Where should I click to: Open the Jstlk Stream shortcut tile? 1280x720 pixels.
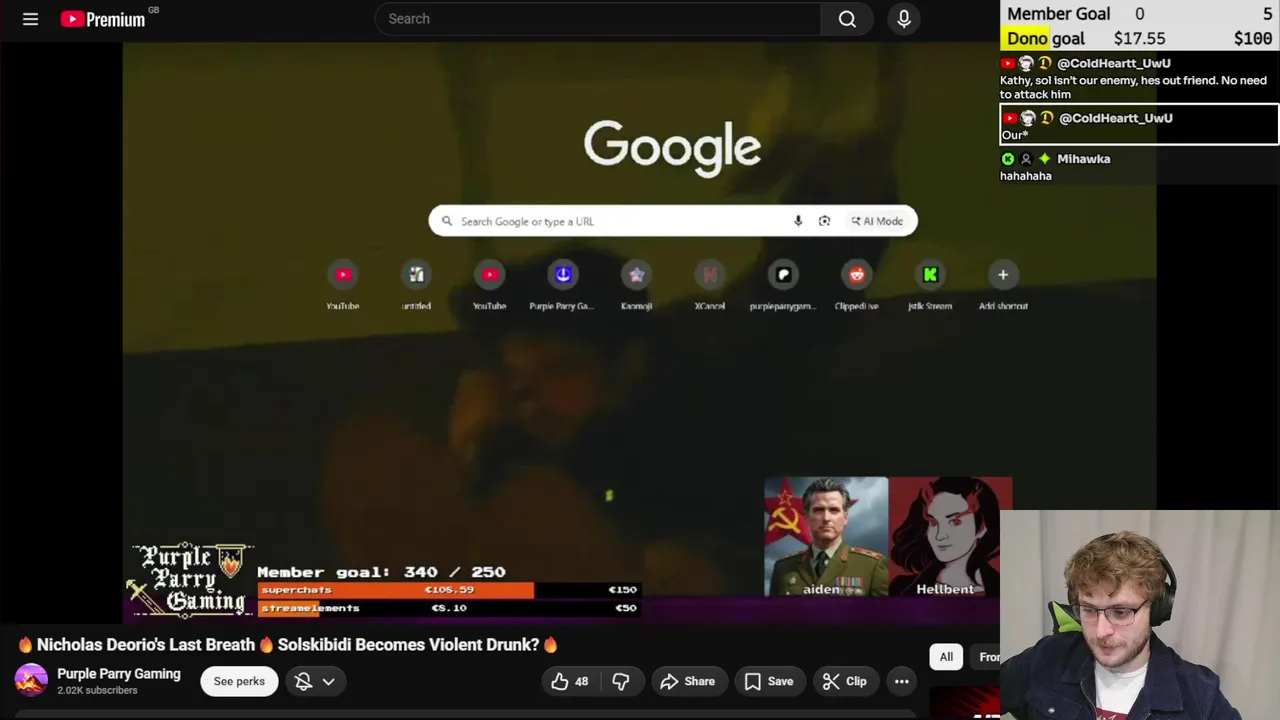930,286
